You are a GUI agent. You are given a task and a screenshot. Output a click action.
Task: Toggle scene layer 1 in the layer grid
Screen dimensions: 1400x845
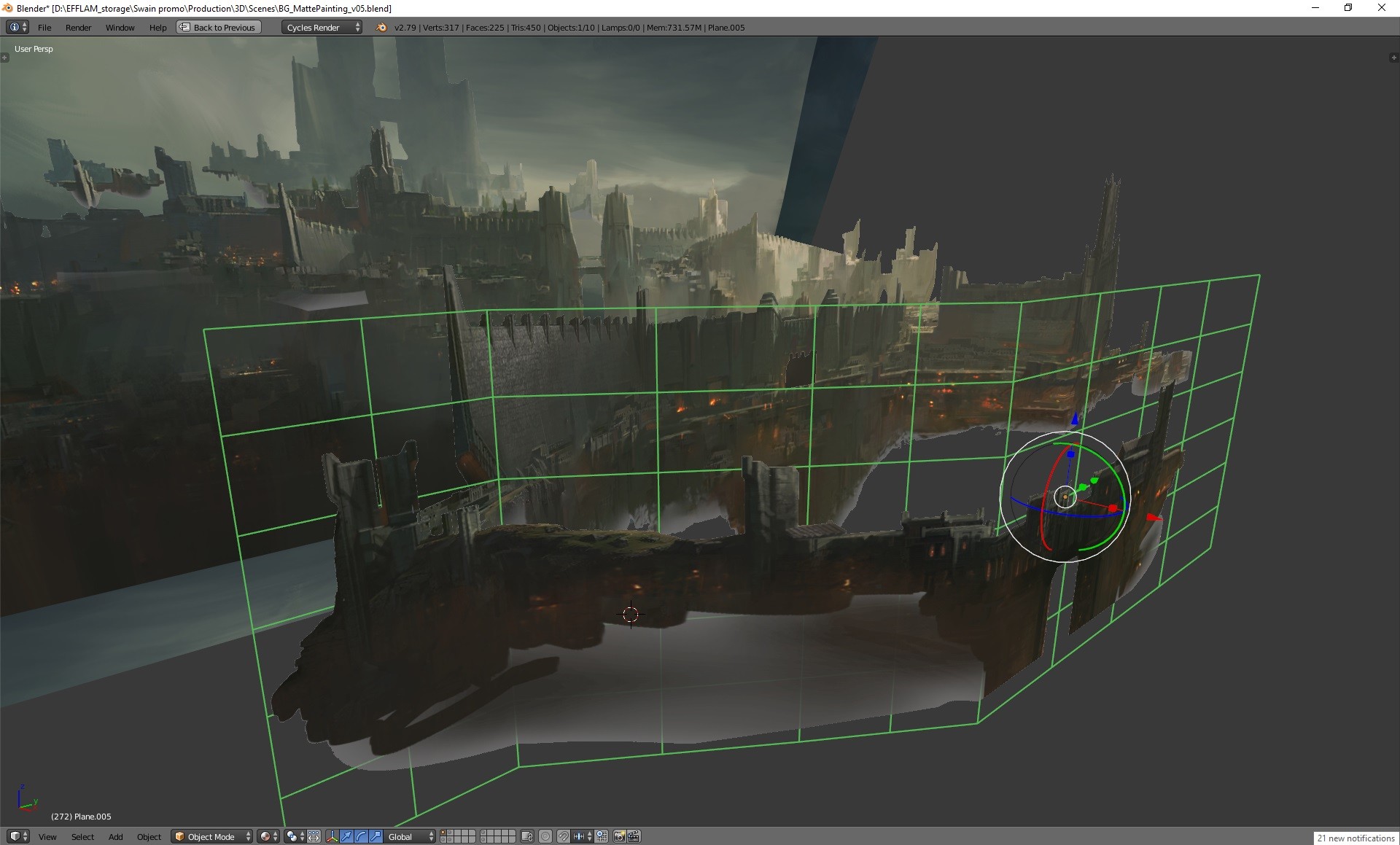tap(443, 833)
